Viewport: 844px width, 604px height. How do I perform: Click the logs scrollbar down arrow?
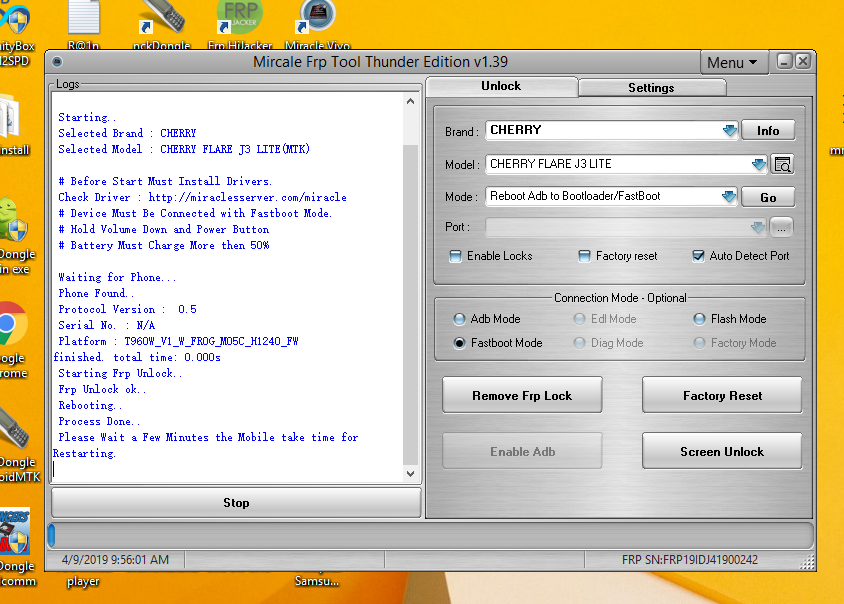[411, 474]
